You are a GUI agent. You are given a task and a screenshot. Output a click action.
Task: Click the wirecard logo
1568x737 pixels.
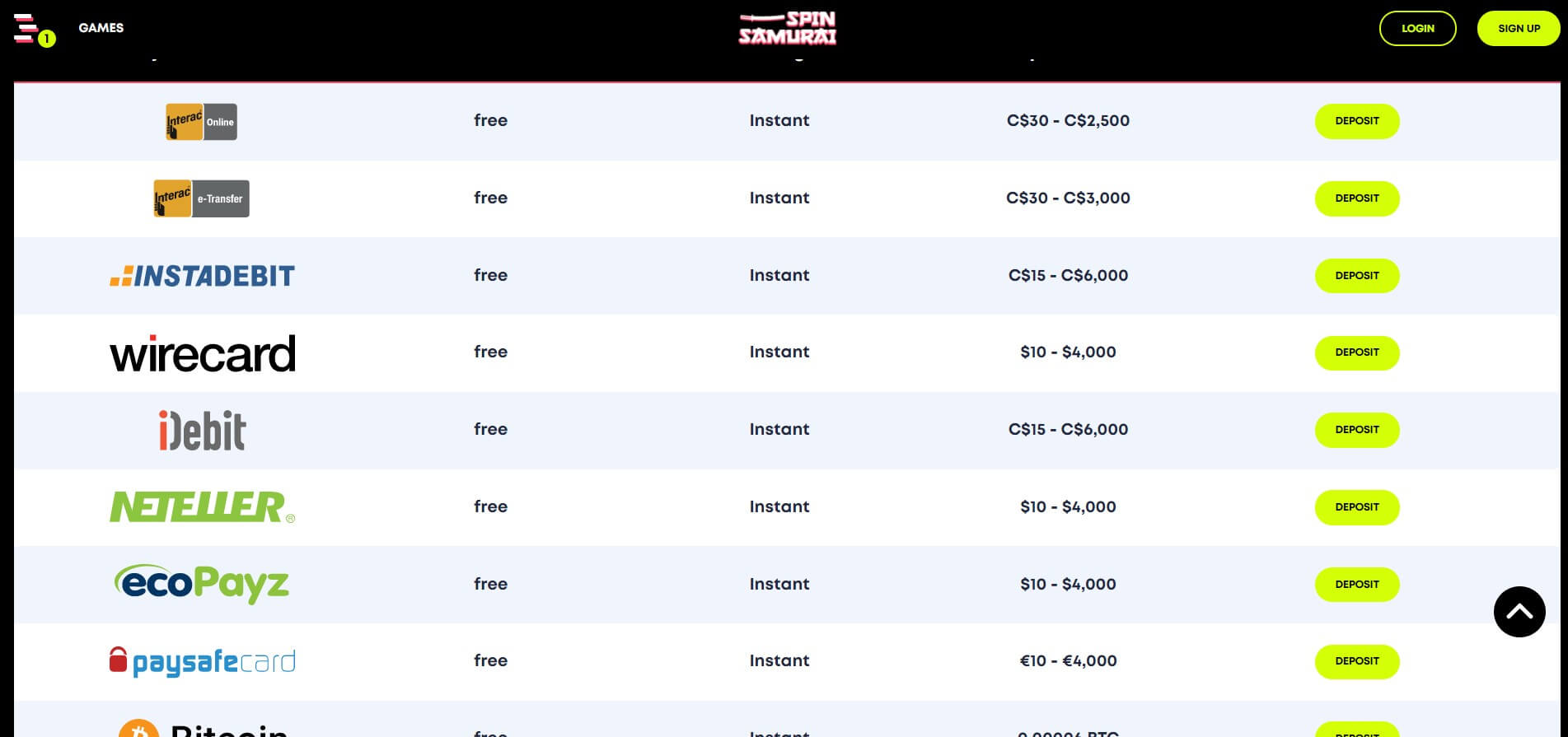click(x=203, y=353)
